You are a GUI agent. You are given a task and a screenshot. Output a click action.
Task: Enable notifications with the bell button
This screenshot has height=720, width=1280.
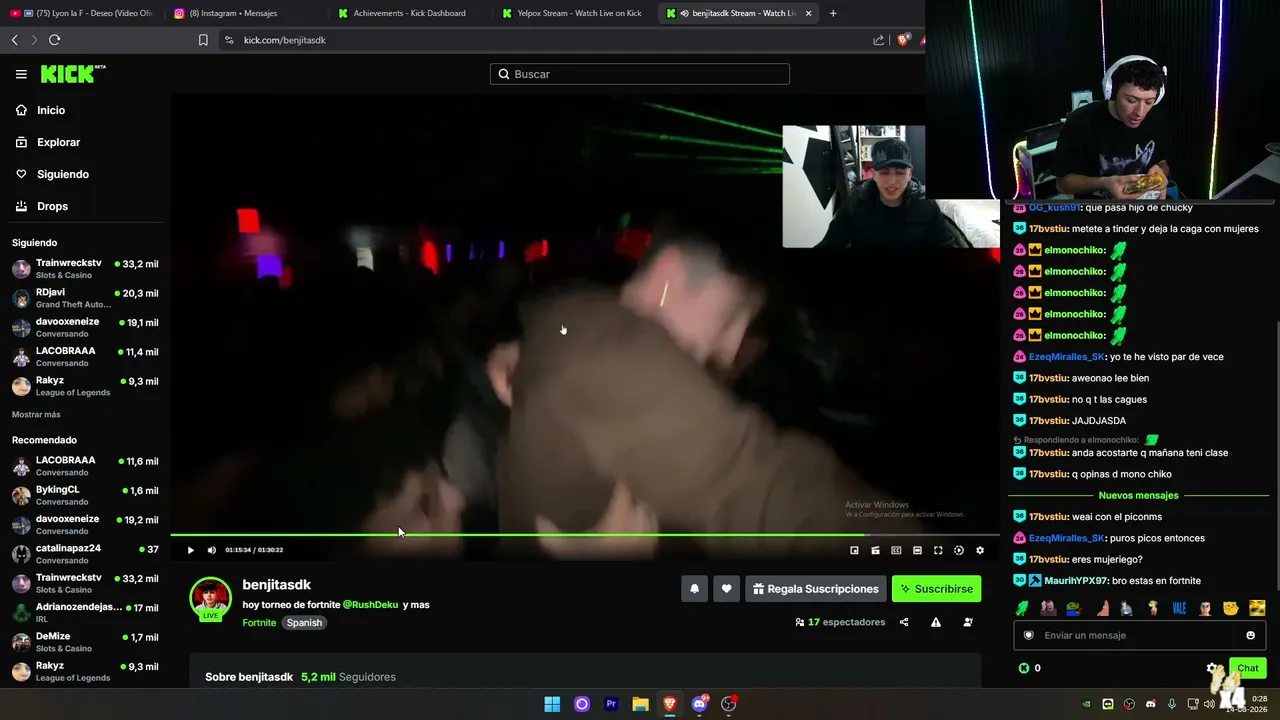point(695,589)
